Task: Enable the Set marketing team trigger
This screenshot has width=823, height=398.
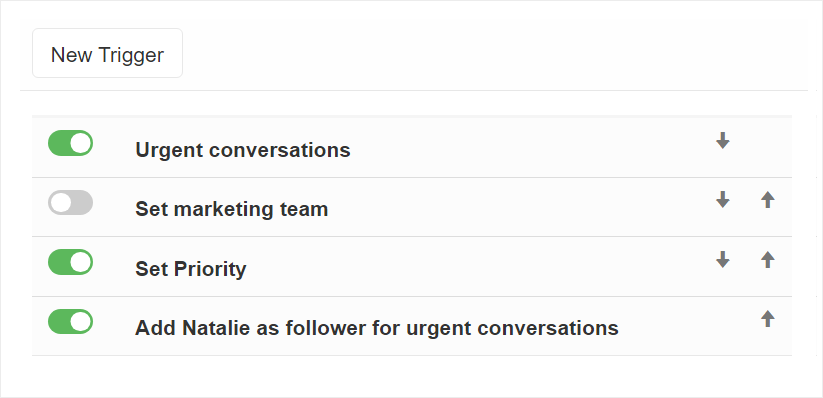Action: tap(70, 203)
